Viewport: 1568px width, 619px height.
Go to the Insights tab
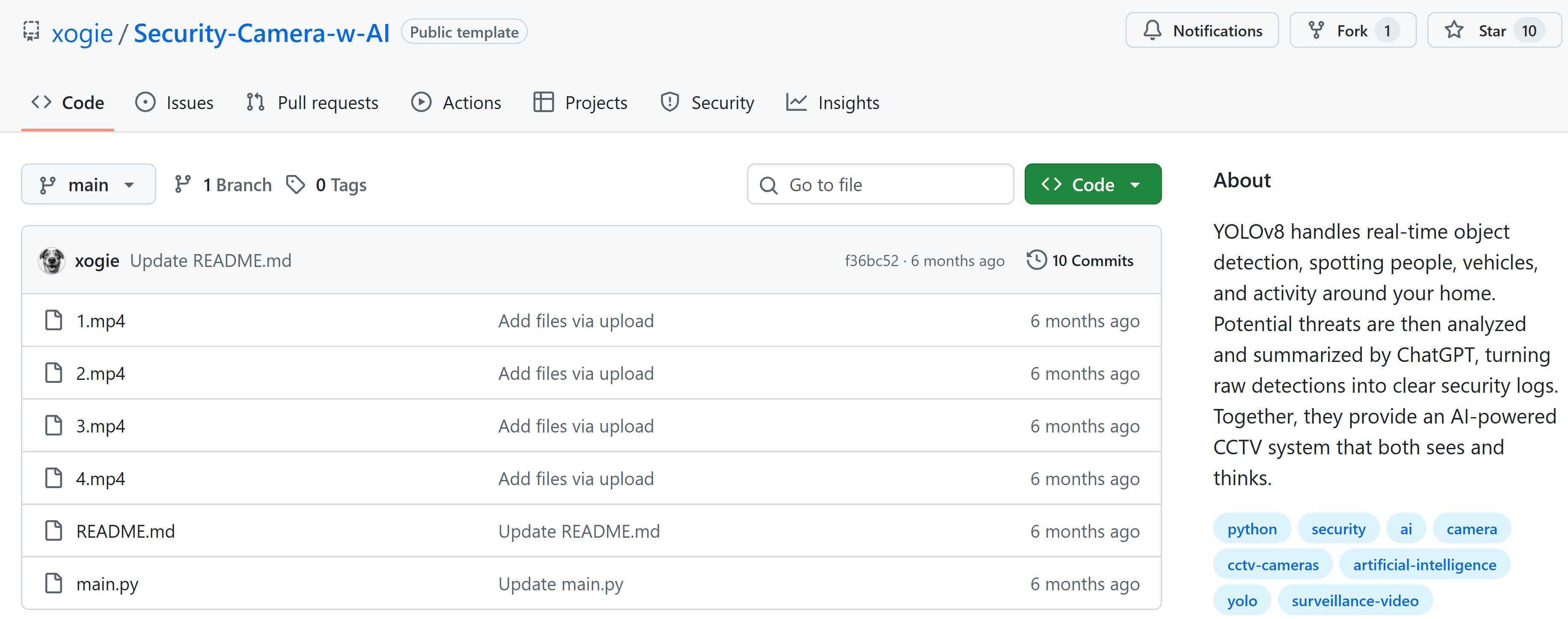click(832, 103)
